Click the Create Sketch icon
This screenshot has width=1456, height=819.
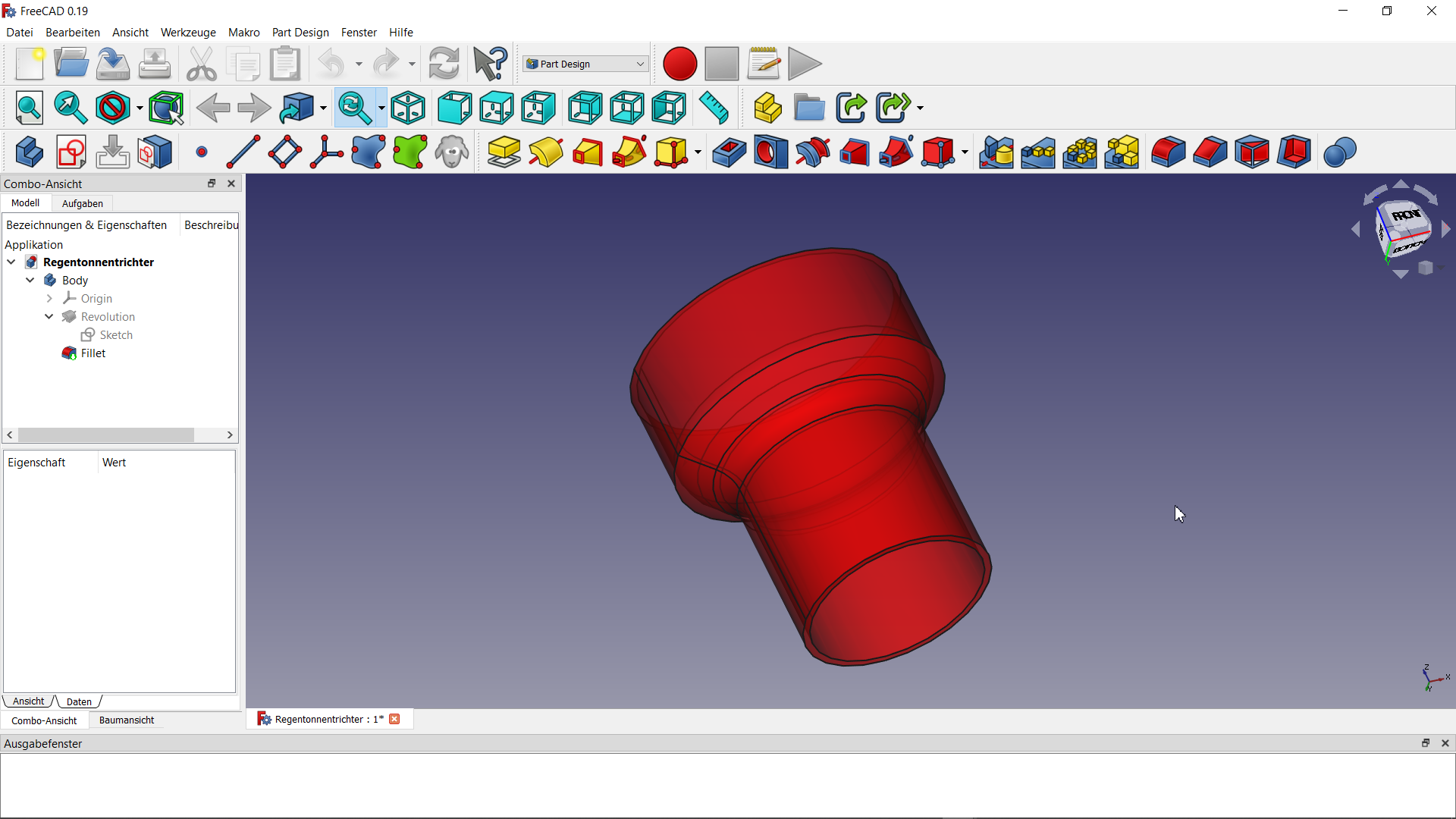click(71, 152)
